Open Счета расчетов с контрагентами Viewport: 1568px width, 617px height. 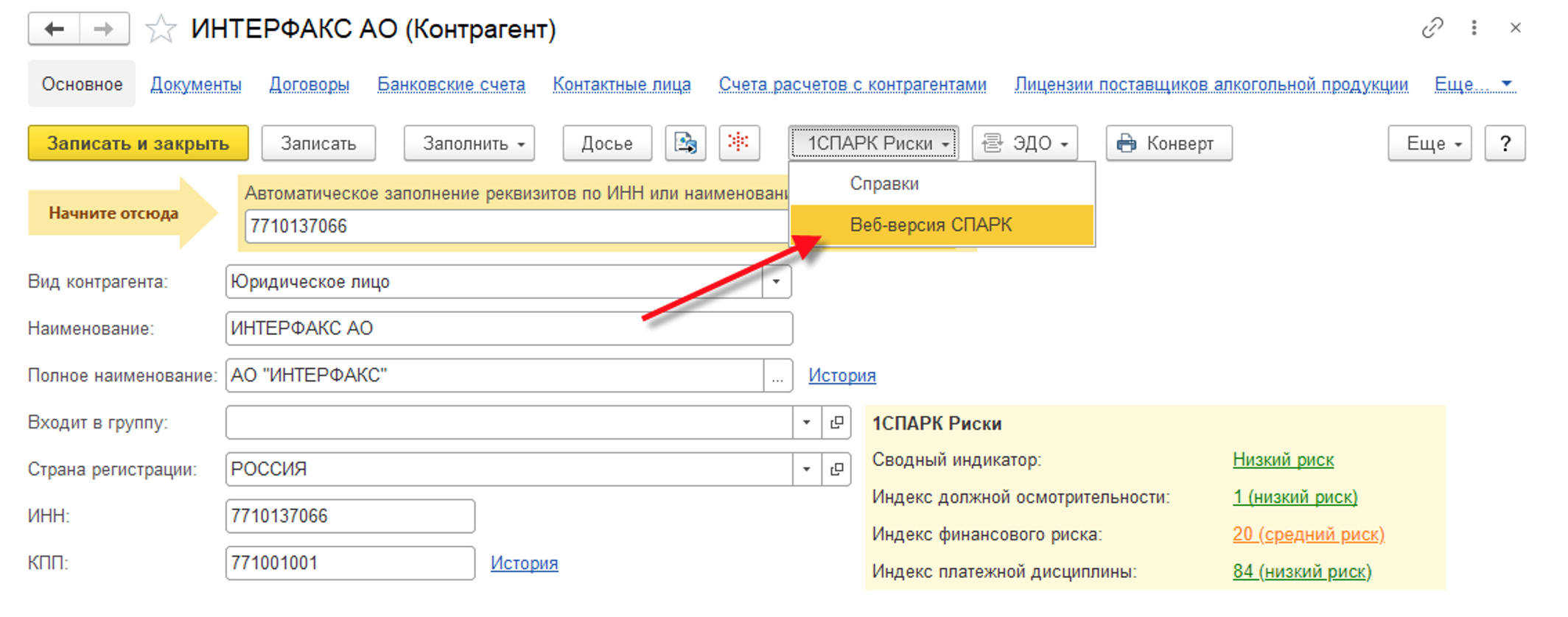pos(853,85)
